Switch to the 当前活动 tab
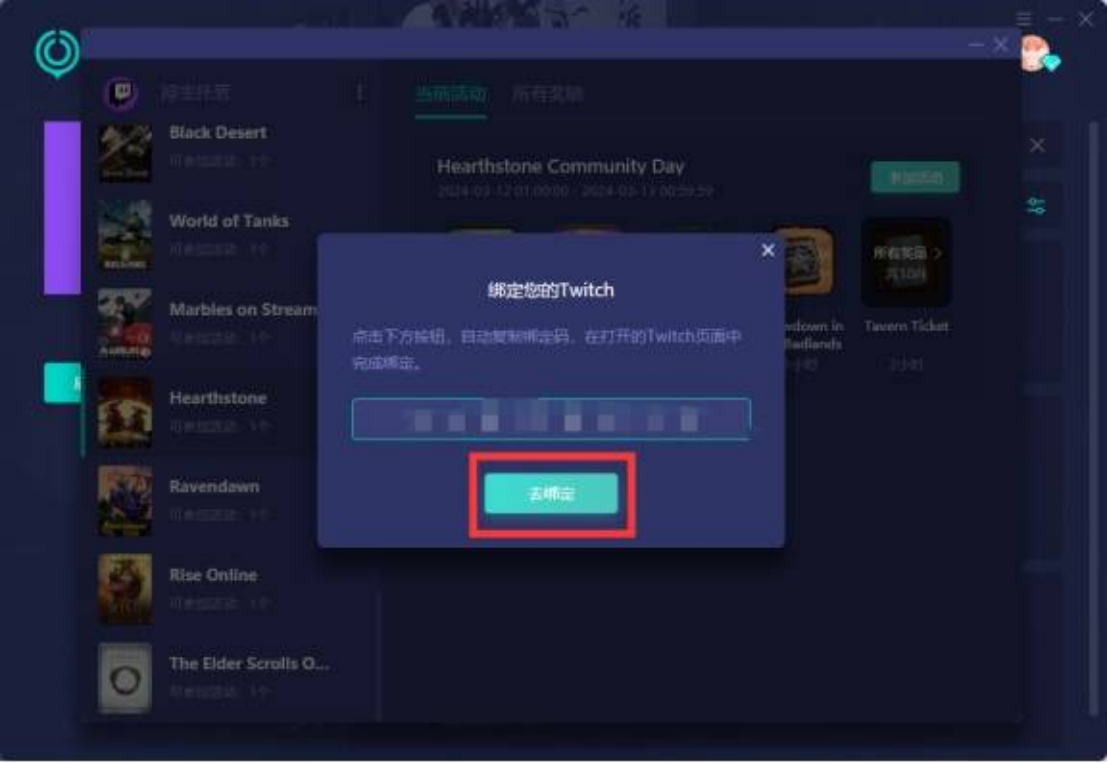Viewport: 1108px width, 764px height. click(x=451, y=94)
